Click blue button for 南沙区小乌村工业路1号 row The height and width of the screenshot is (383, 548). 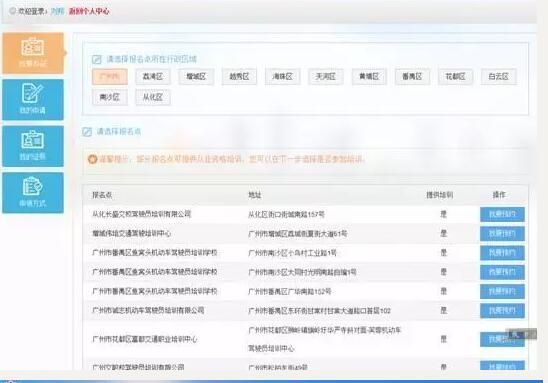click(x=502, y=253)
